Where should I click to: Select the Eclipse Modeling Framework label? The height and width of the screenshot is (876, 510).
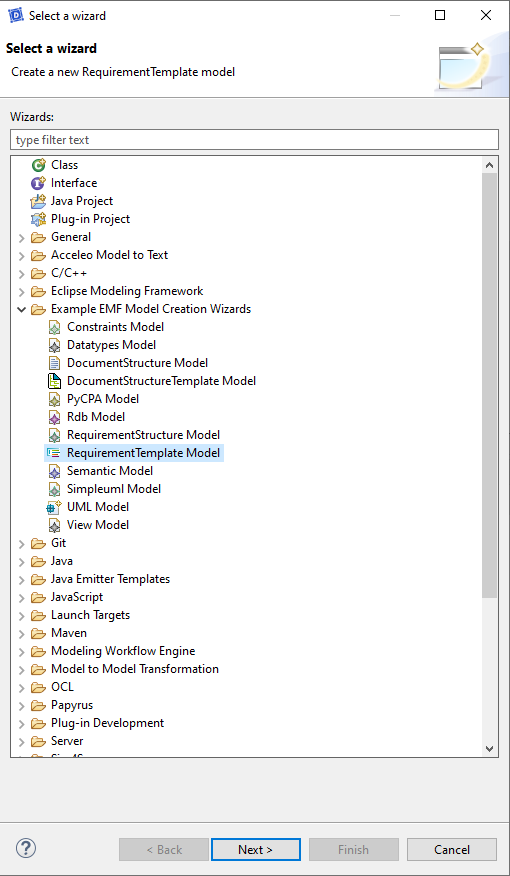127,291
